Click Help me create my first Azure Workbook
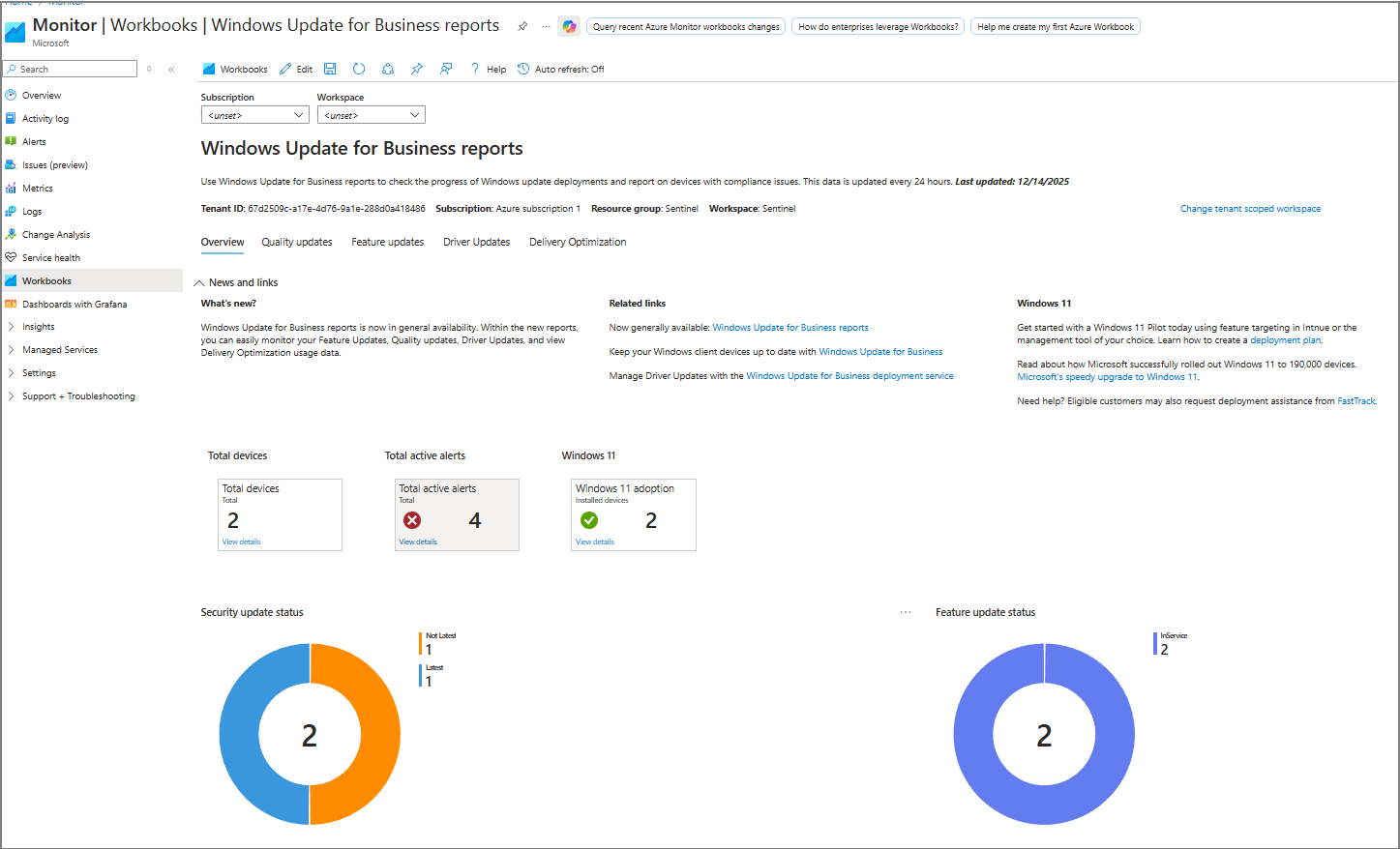The height and width of the screenshot is (849, 1400). pyautogui.click(x=1056, y=27)
